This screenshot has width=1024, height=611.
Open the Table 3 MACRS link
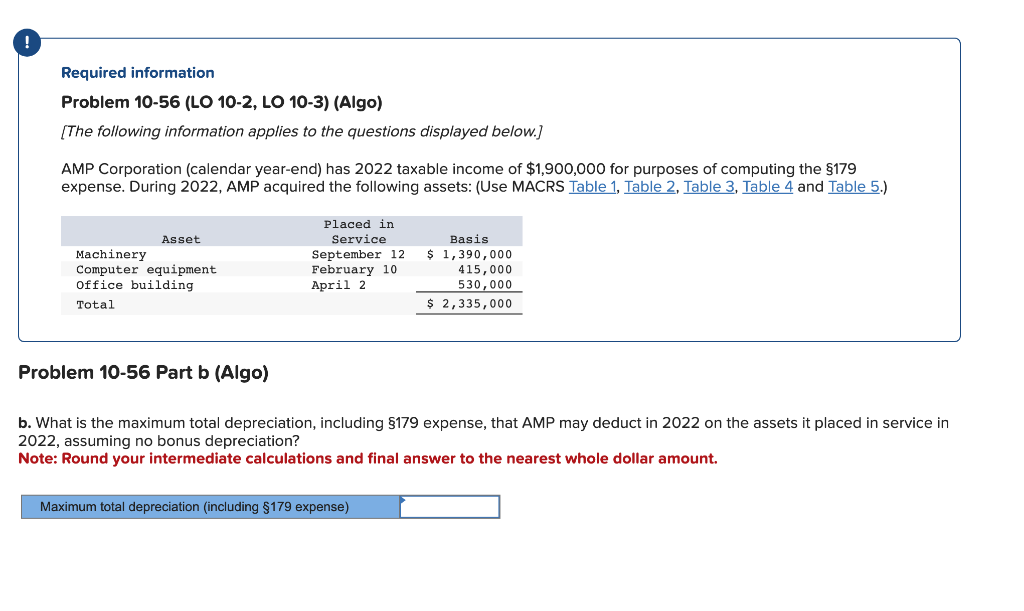pyautogui.click(x=710, y=186)
